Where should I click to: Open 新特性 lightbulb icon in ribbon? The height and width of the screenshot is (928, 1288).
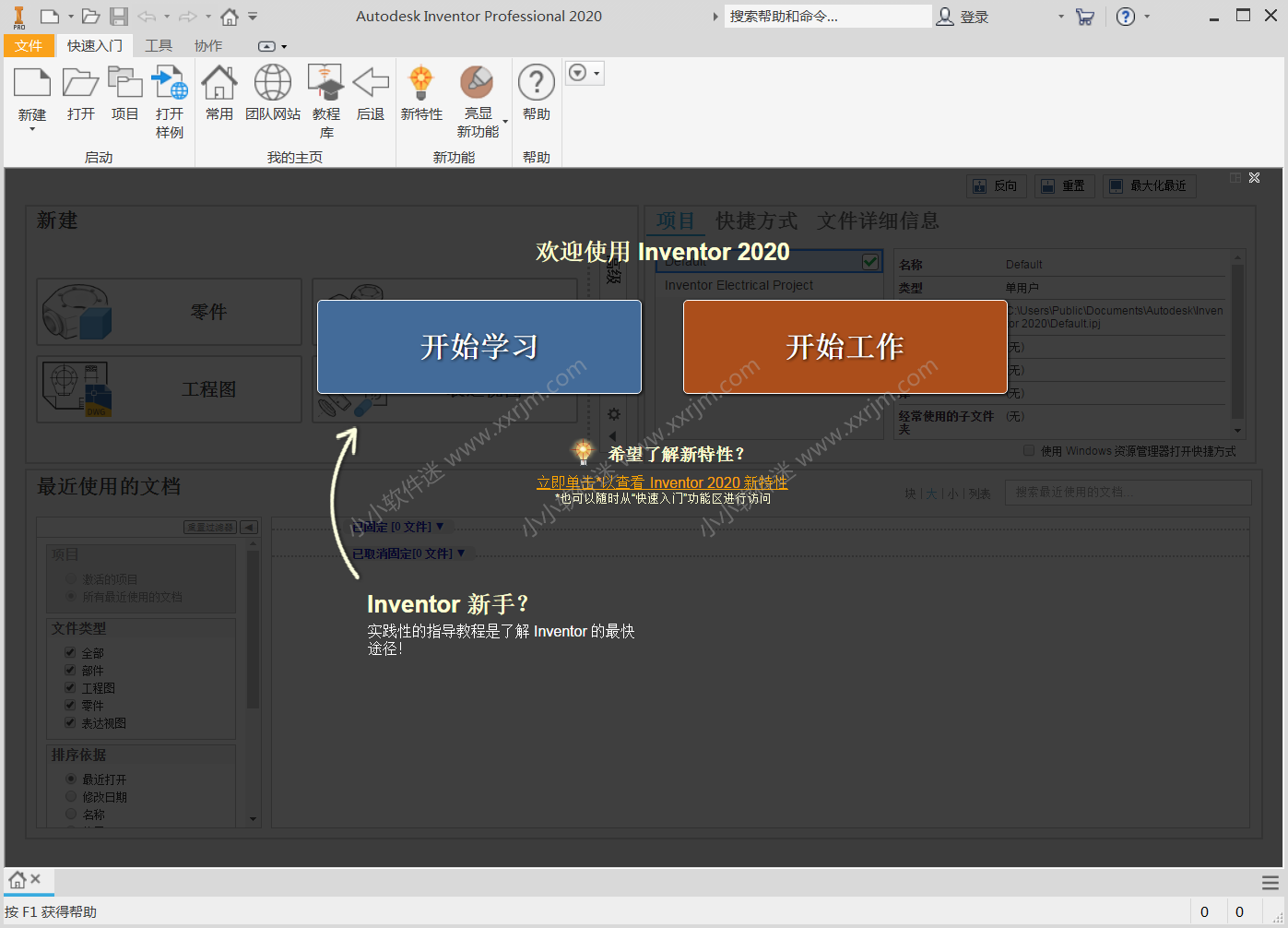[x=421, y=83]
